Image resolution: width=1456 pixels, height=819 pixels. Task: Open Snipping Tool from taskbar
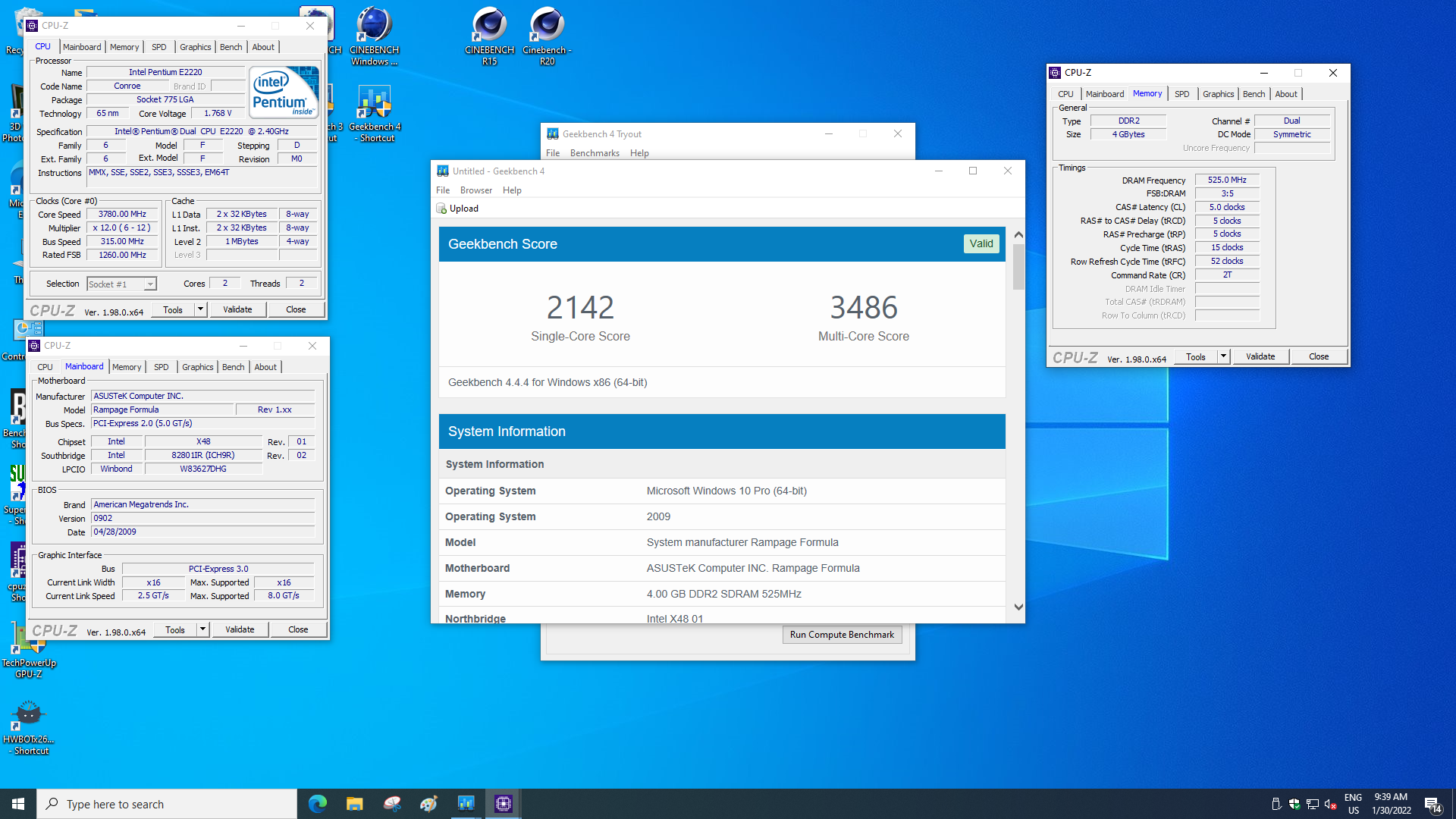pos(392,804)
